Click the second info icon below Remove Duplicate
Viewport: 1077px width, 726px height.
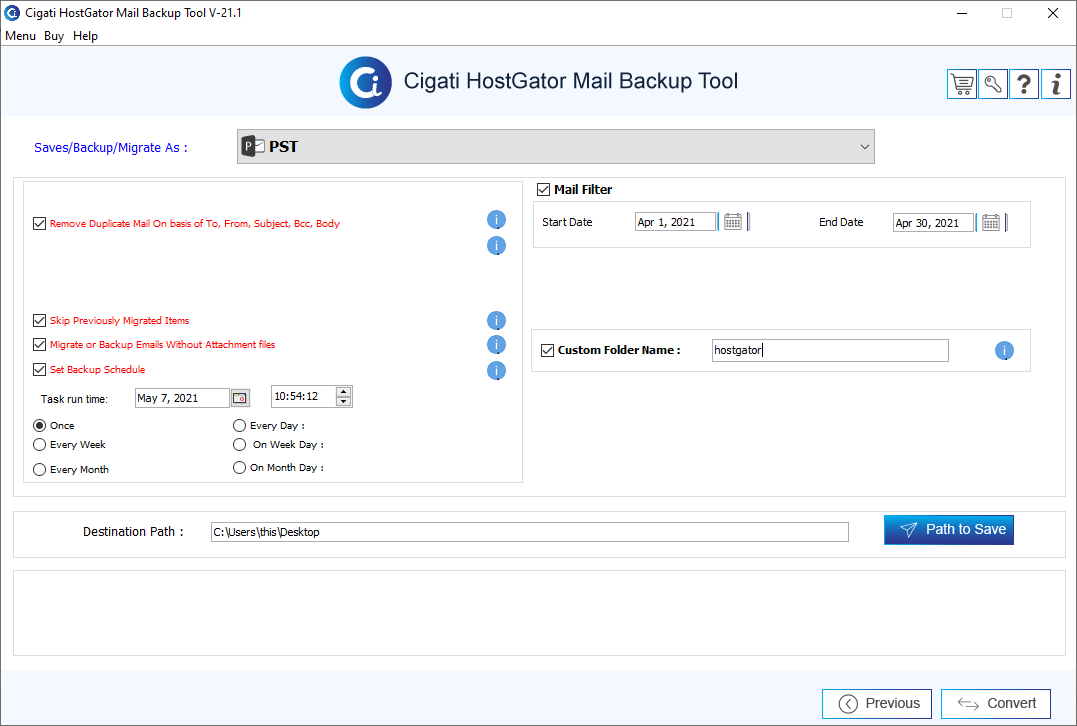[x=497, y=246]
